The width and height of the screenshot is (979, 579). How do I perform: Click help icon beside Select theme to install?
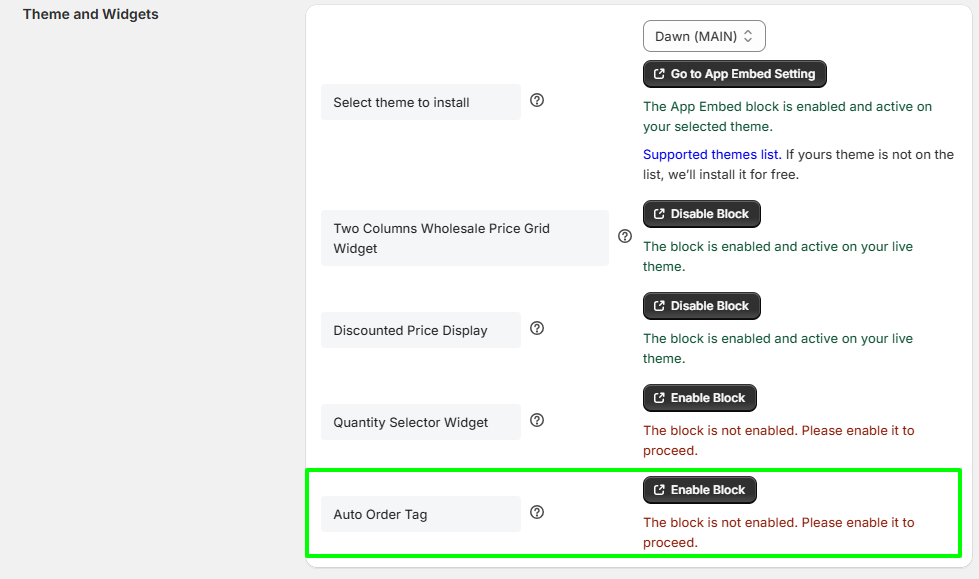tap(537, 100)
